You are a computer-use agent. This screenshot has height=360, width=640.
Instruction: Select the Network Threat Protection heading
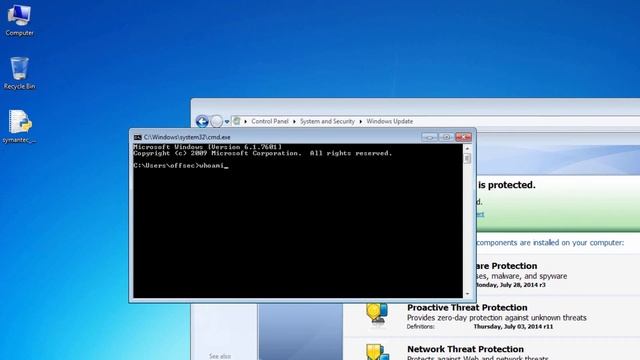click(465, 349)
